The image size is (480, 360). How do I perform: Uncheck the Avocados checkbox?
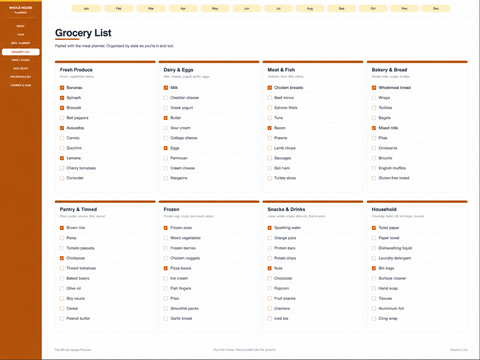tap(62, 128)
